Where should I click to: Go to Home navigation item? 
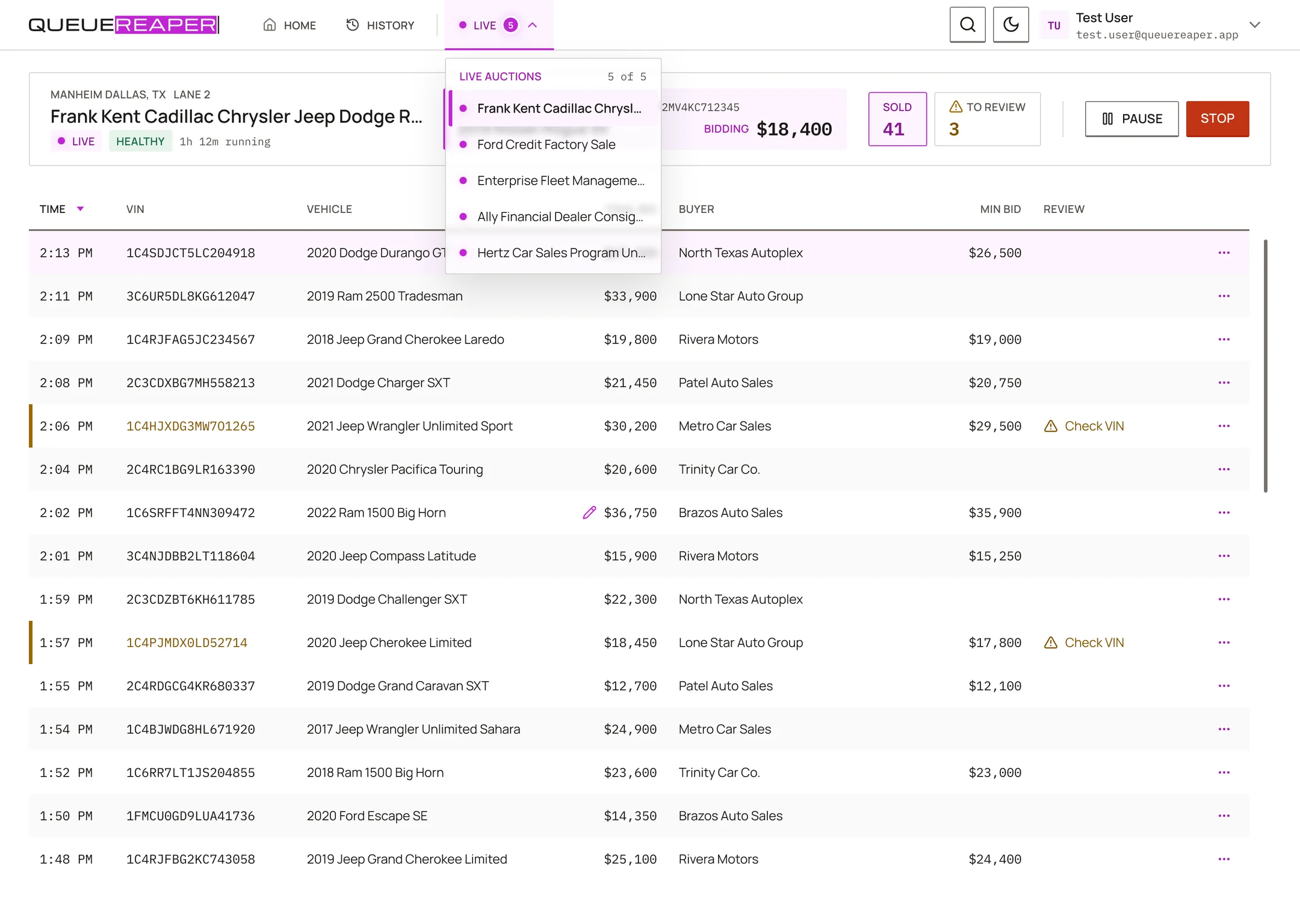click(x=289, y=25)
